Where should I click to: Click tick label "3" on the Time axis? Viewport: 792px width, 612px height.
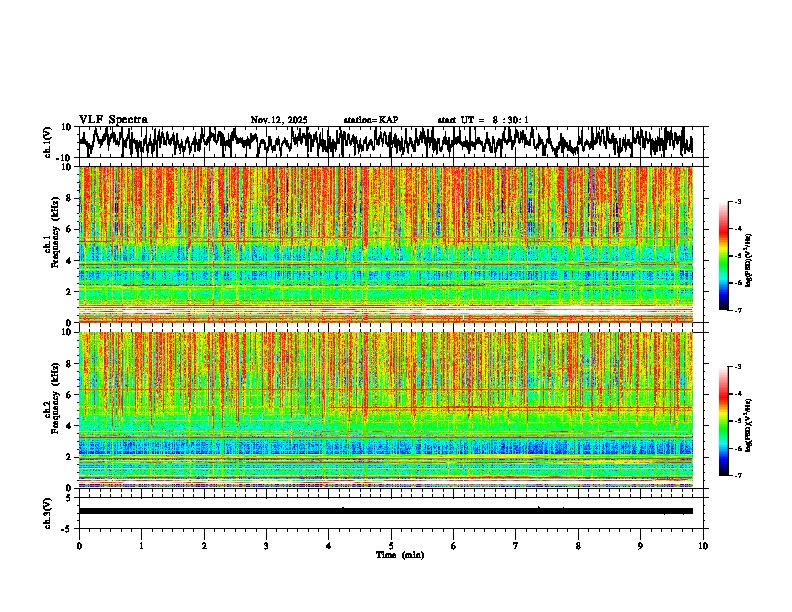pyautogui.click(x=266, y=546)
